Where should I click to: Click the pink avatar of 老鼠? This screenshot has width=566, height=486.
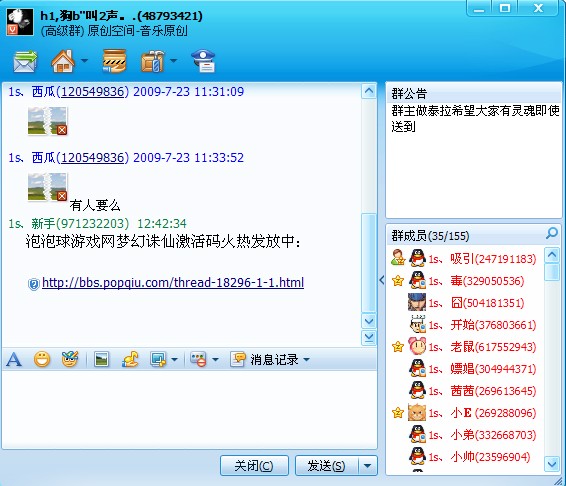pyautogui.click(x=417, y=346)
